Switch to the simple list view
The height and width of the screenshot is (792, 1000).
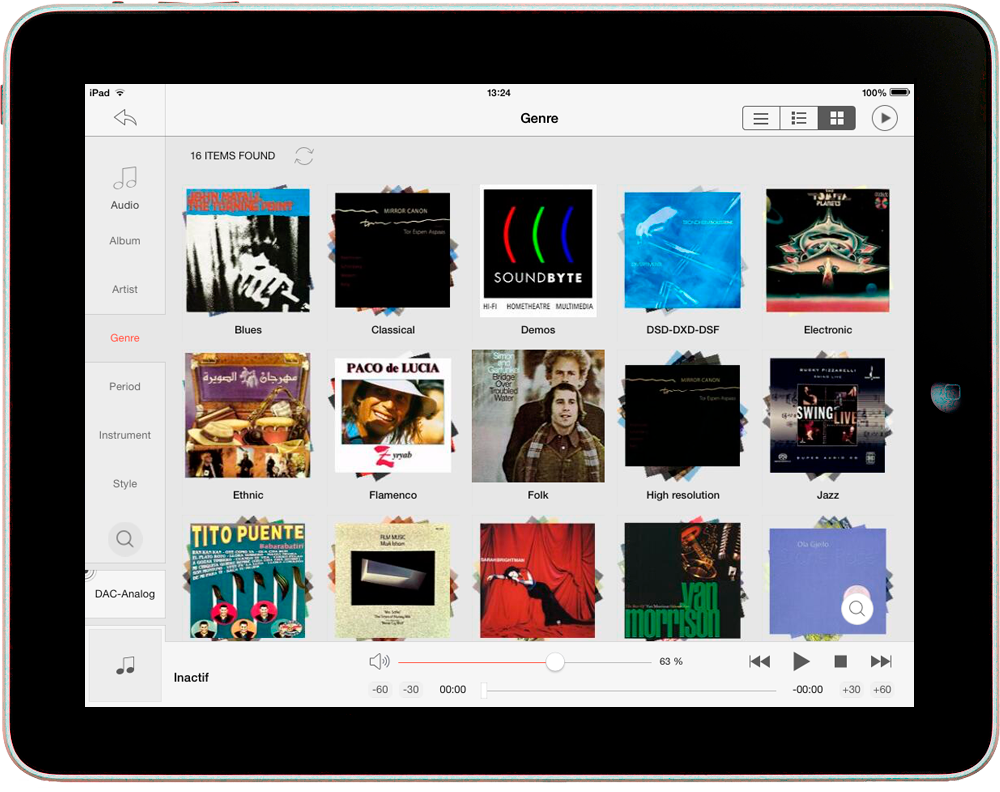pyautogui.click(x=761, y=118)
